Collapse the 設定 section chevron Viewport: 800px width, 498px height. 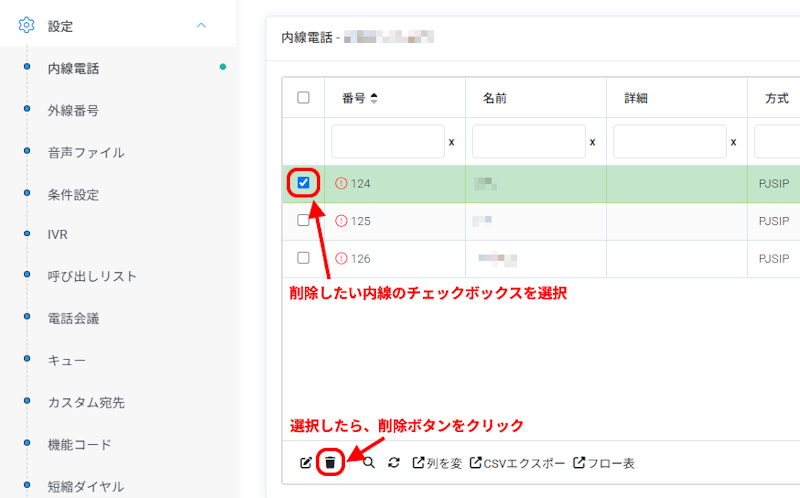click(201, 26)
